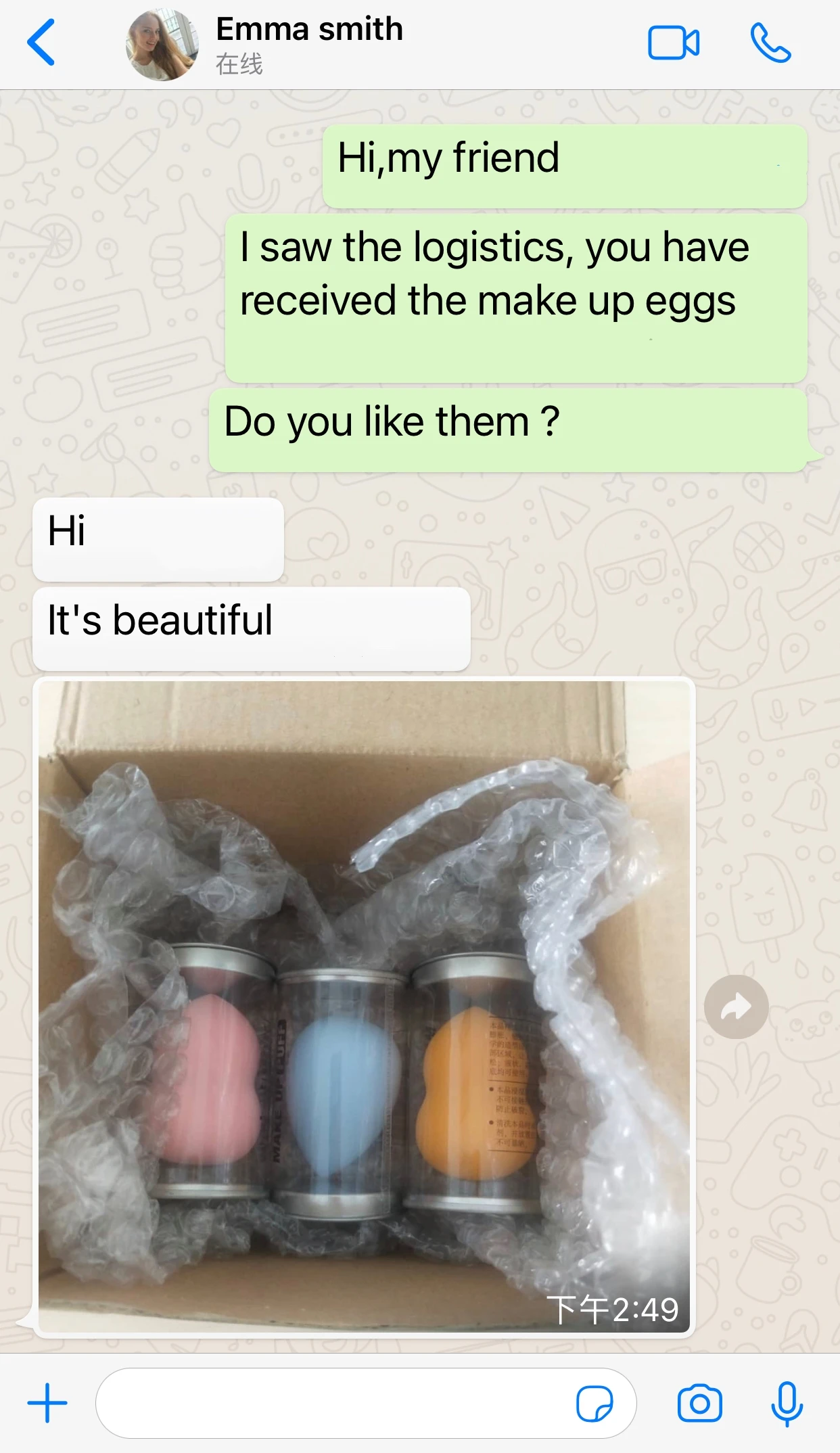Viewport: 840px width, 1453px height.
Task: Tap the microphone to record voice message
Action: (787, 1404)
